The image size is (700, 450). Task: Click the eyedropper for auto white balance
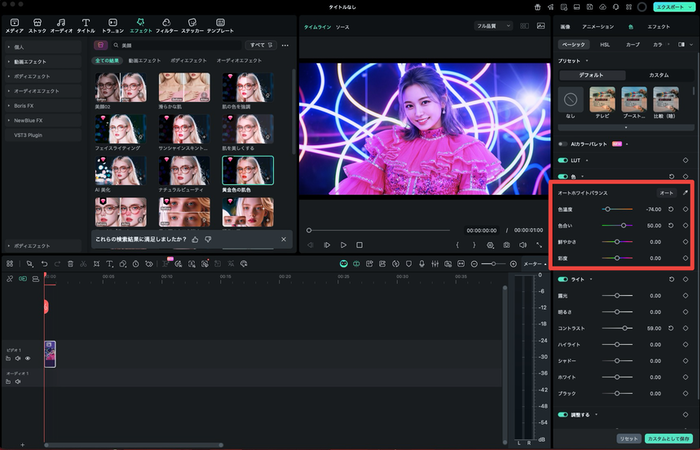(685, 193)
